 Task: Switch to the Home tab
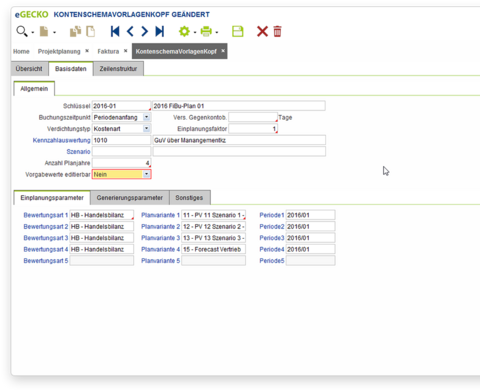tap(21, 51)
